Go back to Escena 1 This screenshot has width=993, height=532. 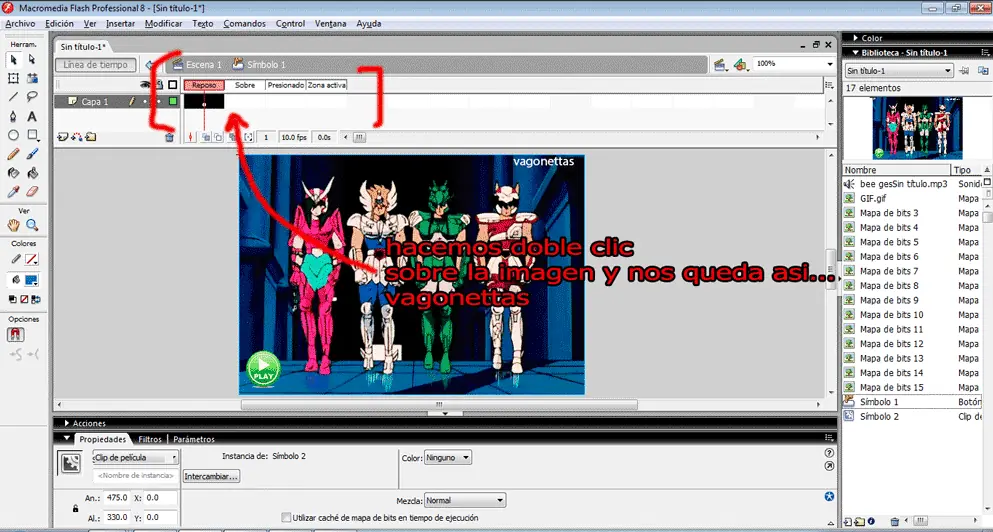click(x=197, y=65)
